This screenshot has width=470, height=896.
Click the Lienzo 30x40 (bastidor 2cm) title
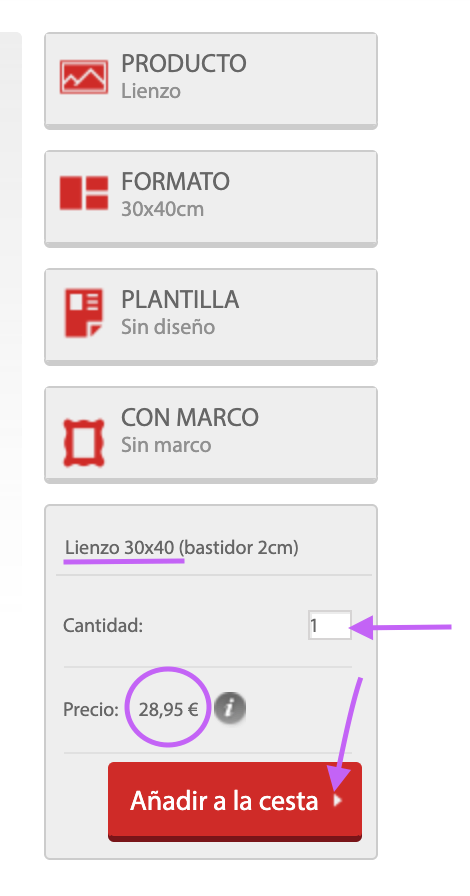click(182, 548)
